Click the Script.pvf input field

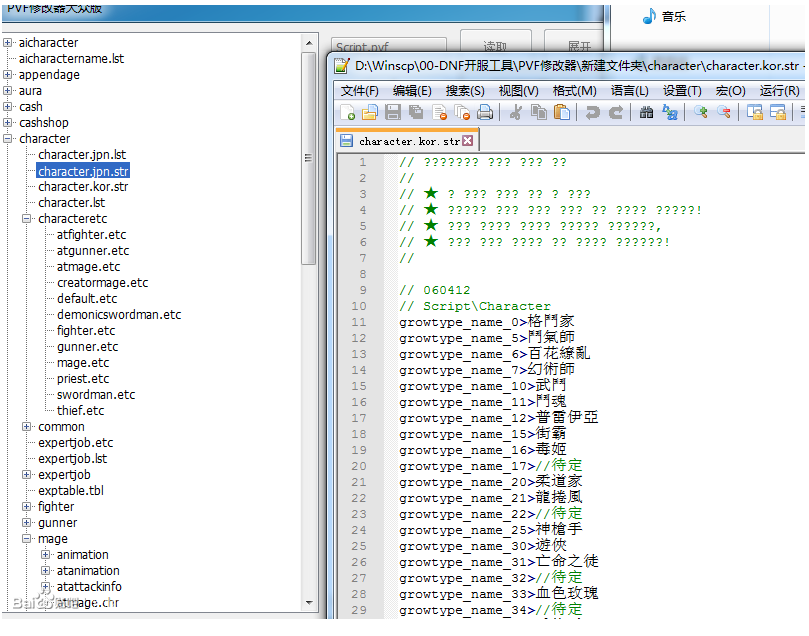click(389, 44)
